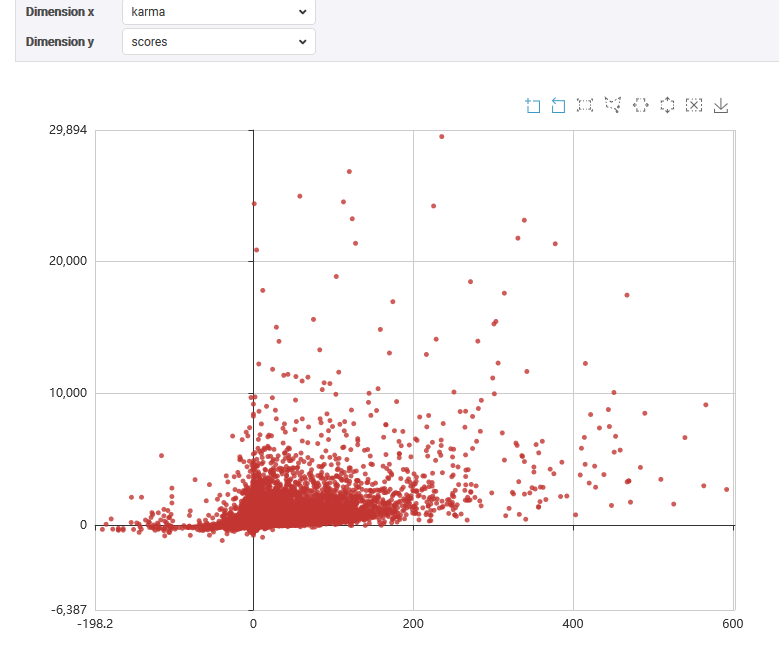
Task: Open the Dimension x dropdown showing karma
Action: click(219, 12)
